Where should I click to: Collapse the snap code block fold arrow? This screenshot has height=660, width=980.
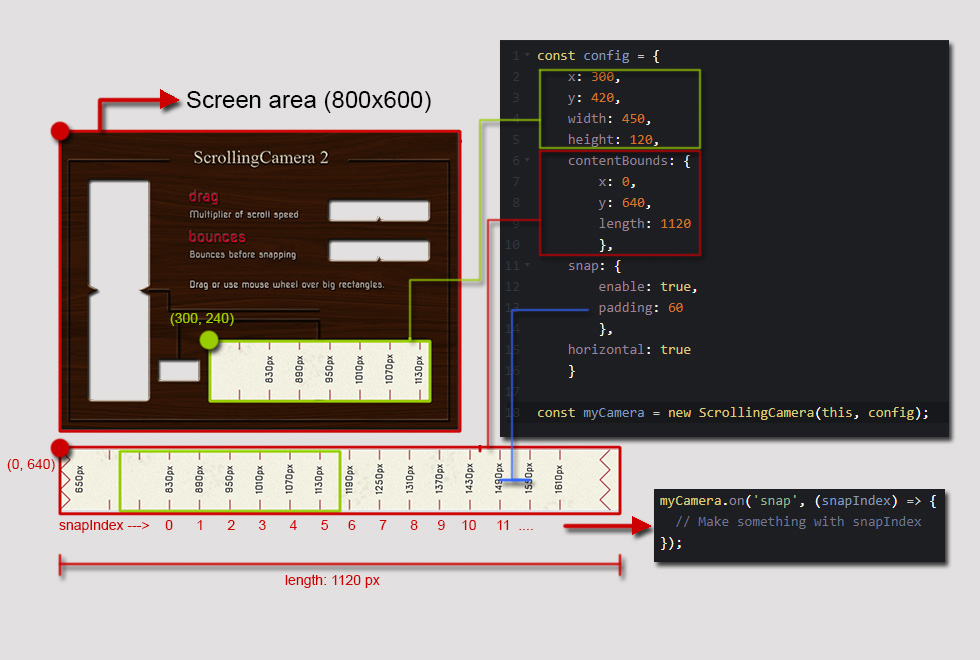tap(527, 266)
